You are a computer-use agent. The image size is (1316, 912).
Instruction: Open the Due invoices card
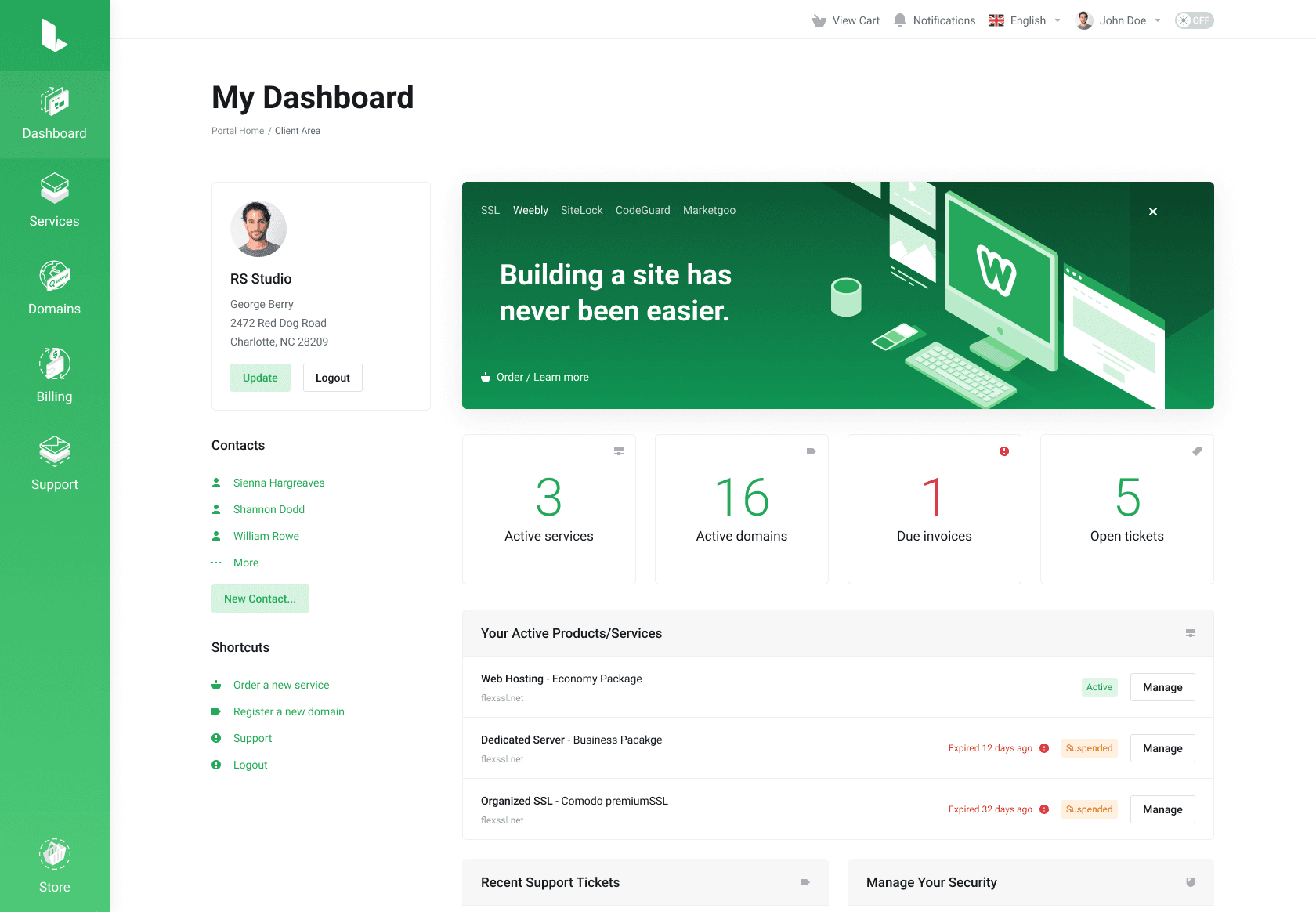(934, 509)
